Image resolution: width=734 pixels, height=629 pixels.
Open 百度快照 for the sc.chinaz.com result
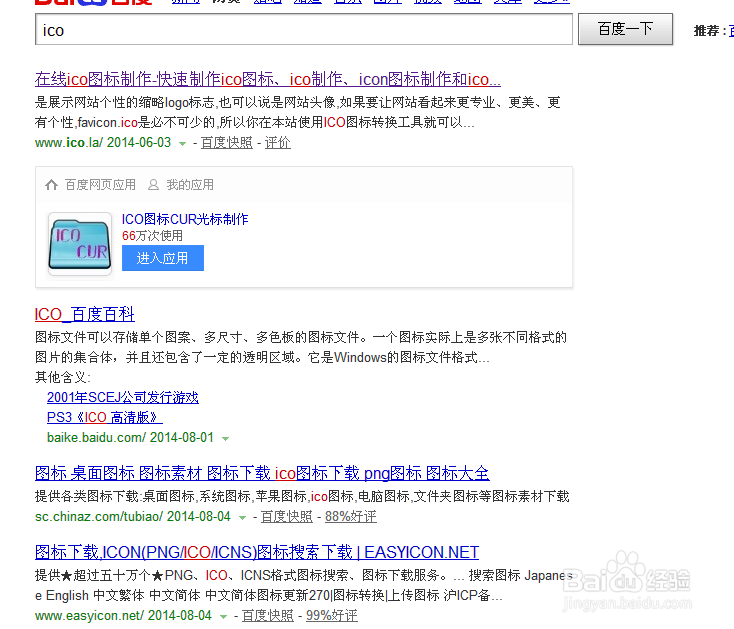[x=286, y=516]
